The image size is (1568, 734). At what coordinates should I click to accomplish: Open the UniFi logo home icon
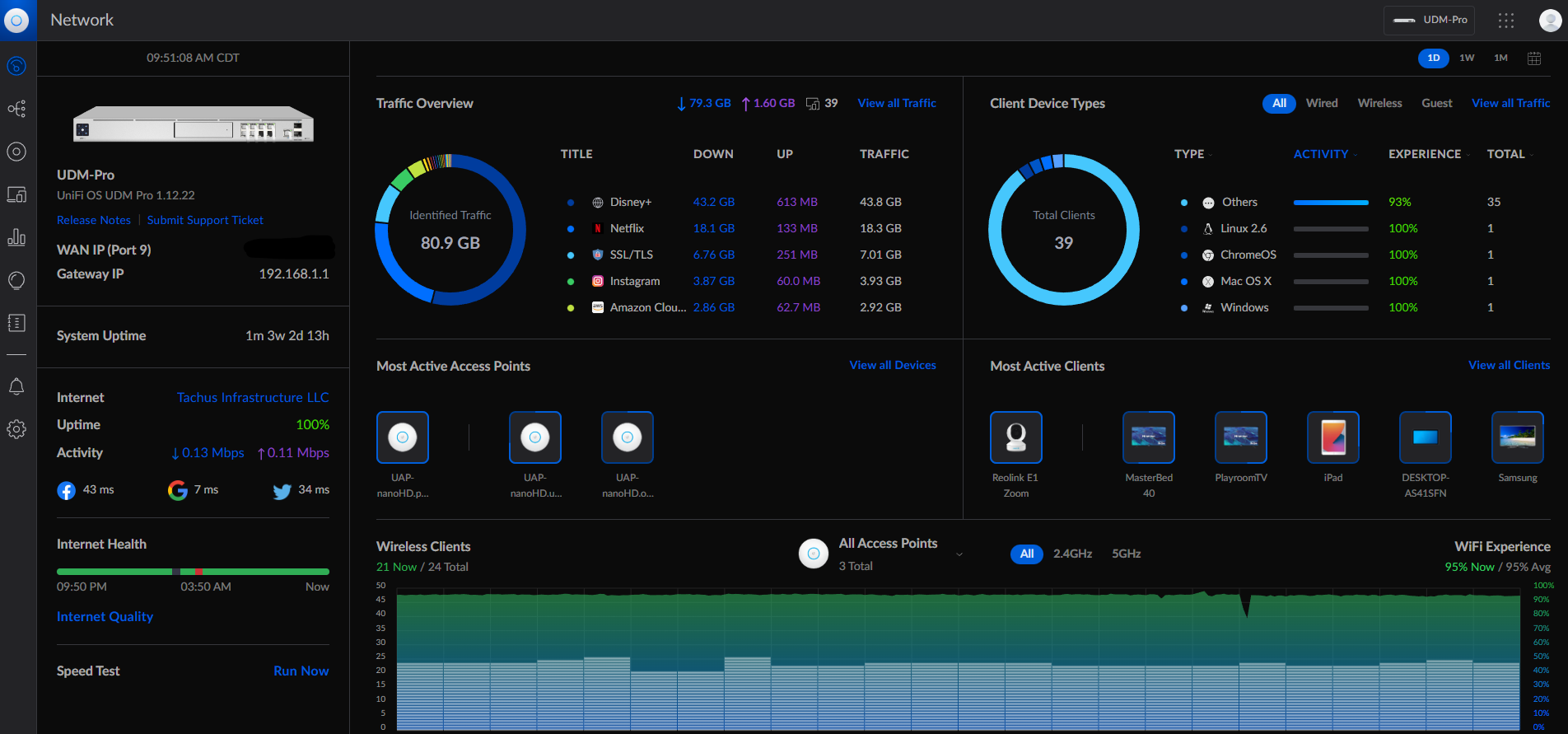click(16, 20)
